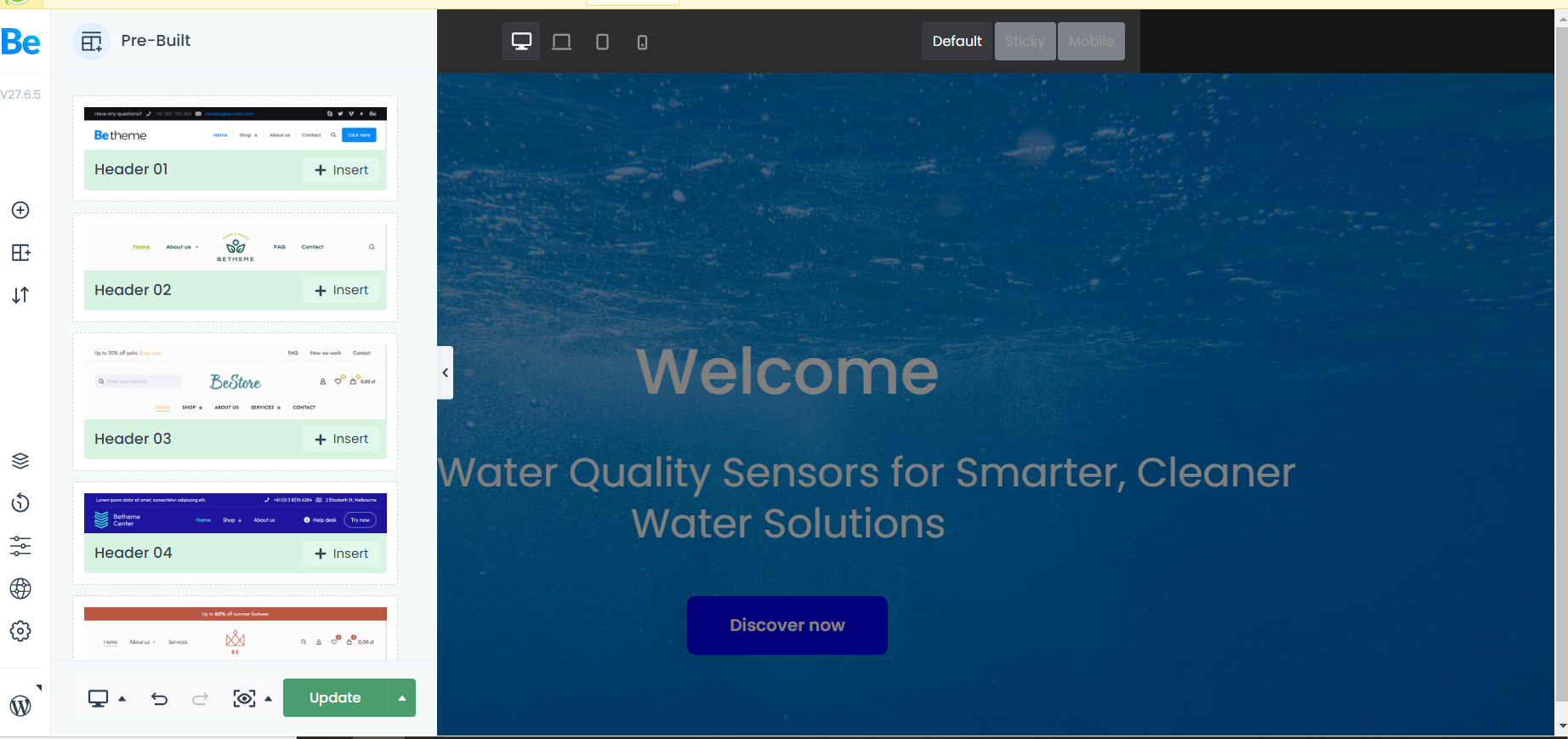Open the settings gear icon
Image resolution: width=1568 pixels, height=739 pixels.
pos(20,631)
